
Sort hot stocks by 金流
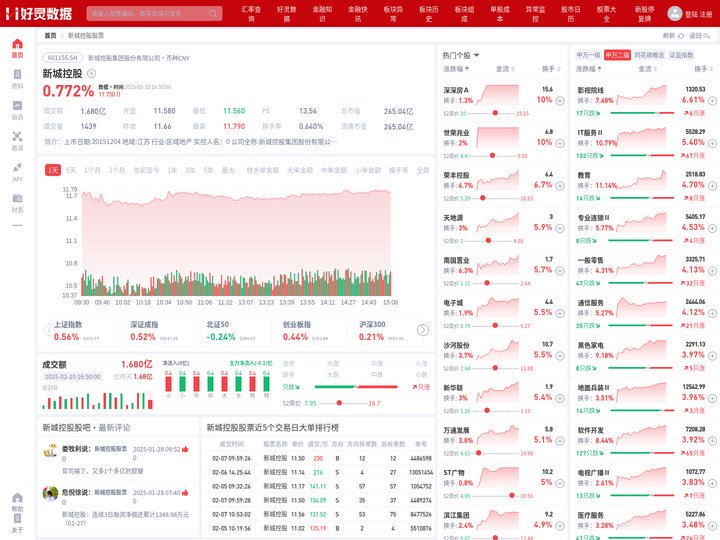click(505, 69)
